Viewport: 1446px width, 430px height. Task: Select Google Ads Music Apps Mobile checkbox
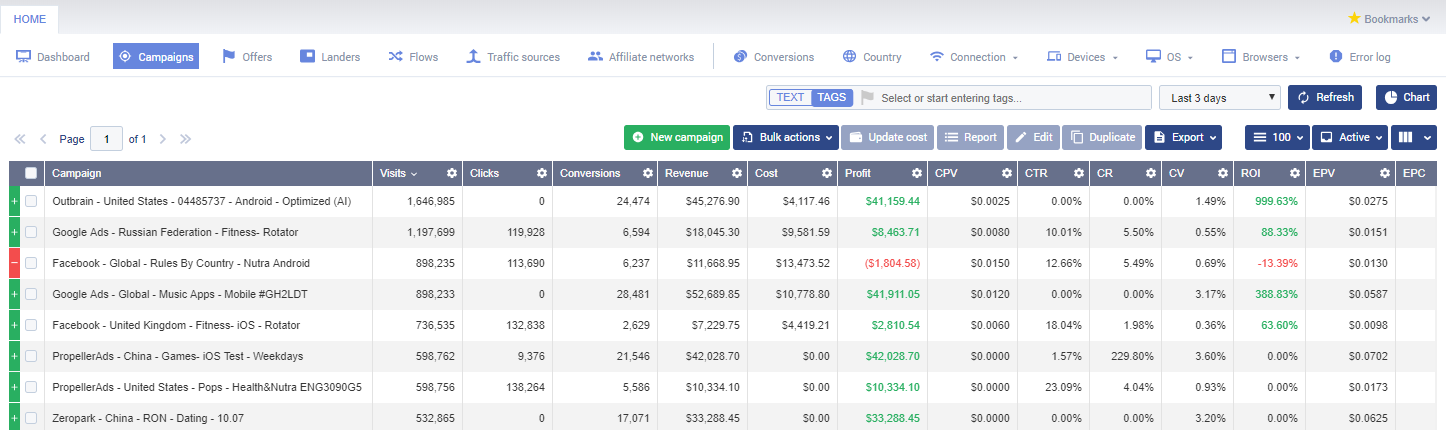(31, 294)
